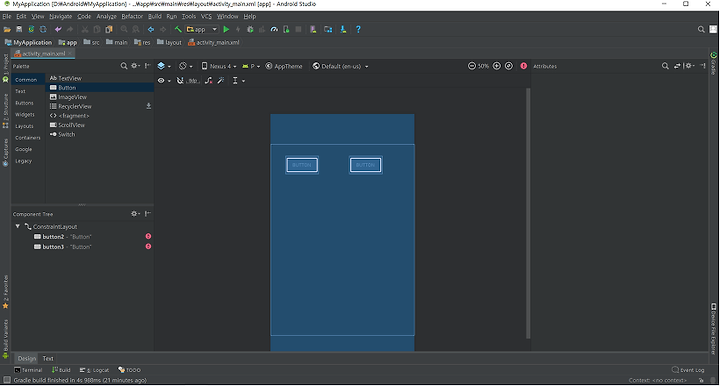720x386 pixels.
Task: Toggle Autoconnect magnet icon
Action: tap(180, 81)
